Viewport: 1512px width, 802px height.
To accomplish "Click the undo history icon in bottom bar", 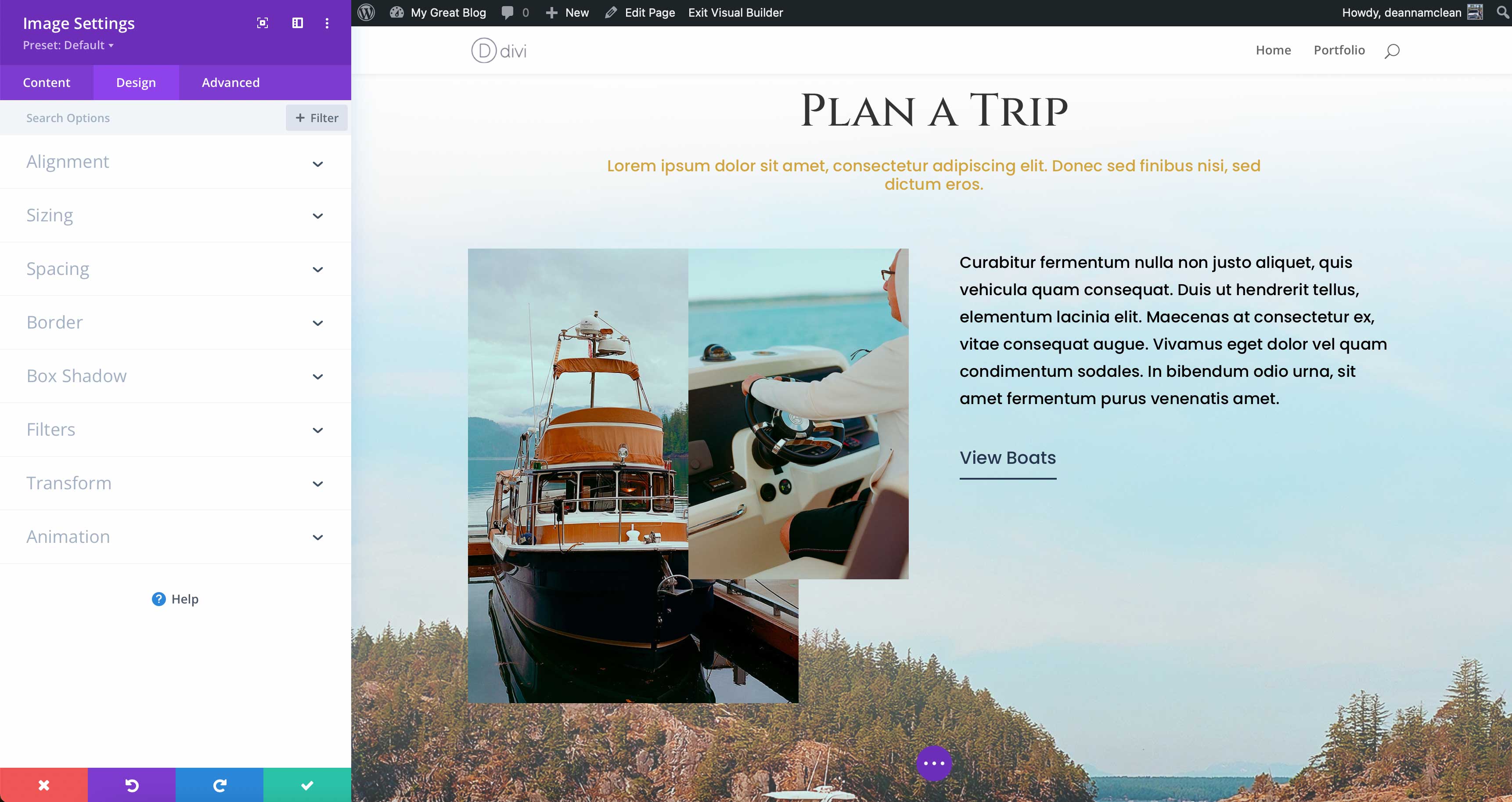I will click(x=131, y=785).
